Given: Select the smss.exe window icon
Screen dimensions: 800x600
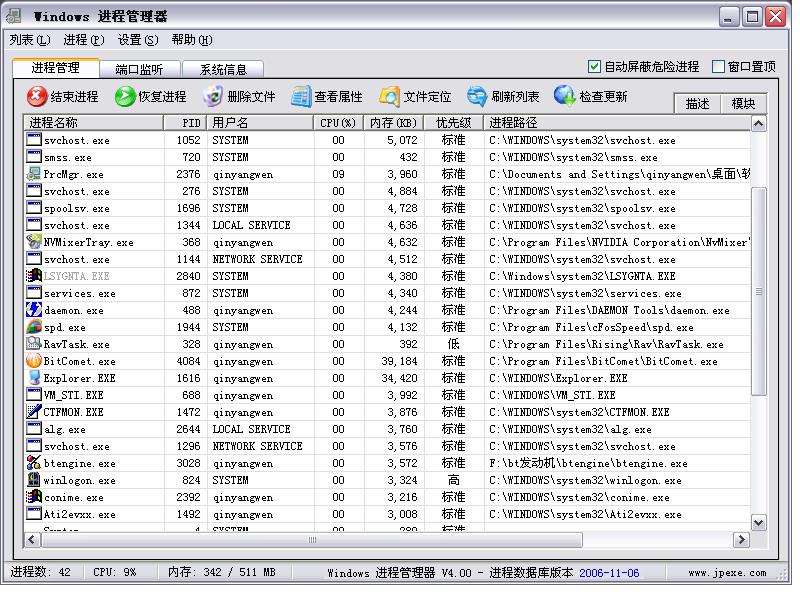Looking at the screenshot, I should pyautogui.click(x=34, y=157).
